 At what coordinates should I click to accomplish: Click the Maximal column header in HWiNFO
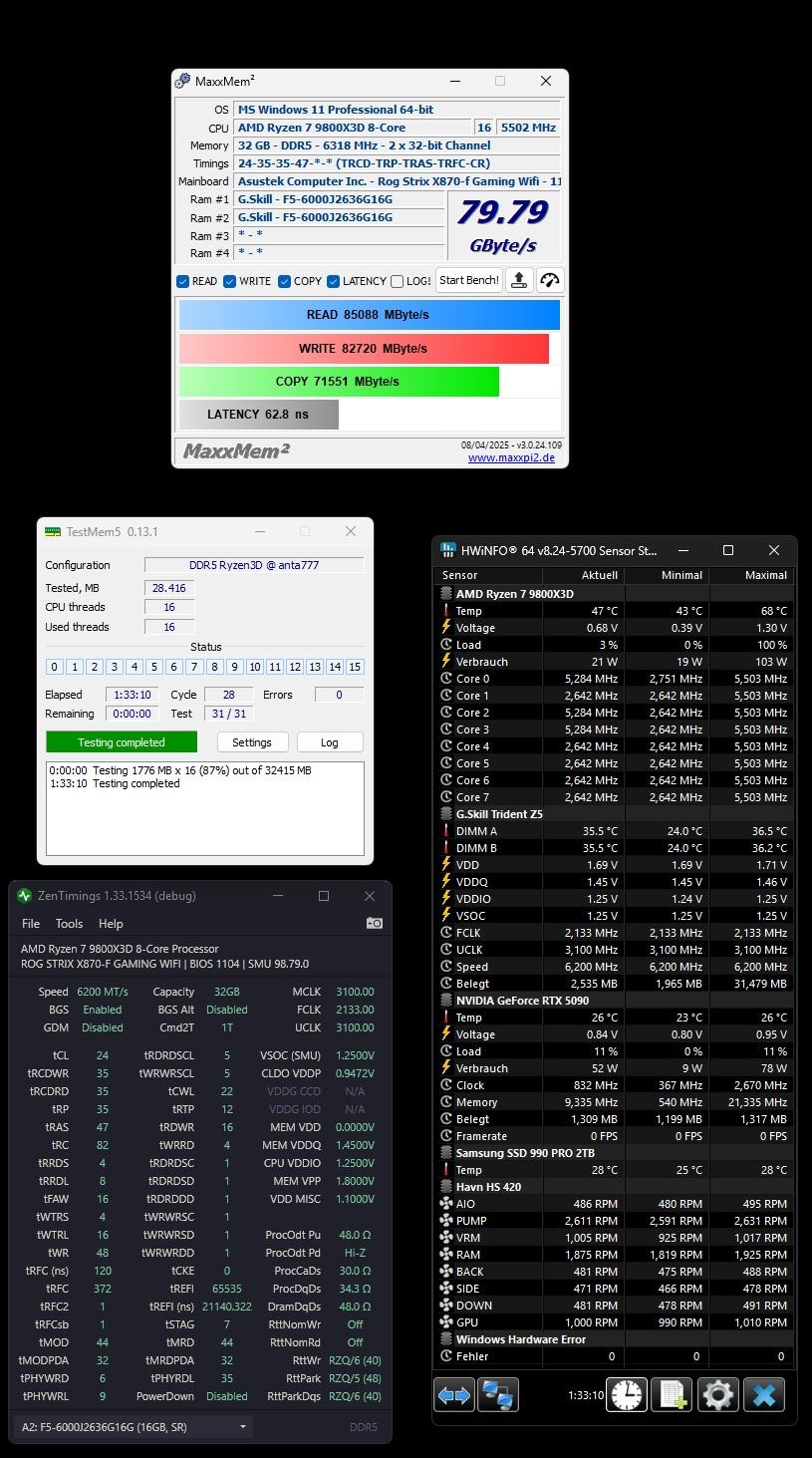tap(752, 575)
